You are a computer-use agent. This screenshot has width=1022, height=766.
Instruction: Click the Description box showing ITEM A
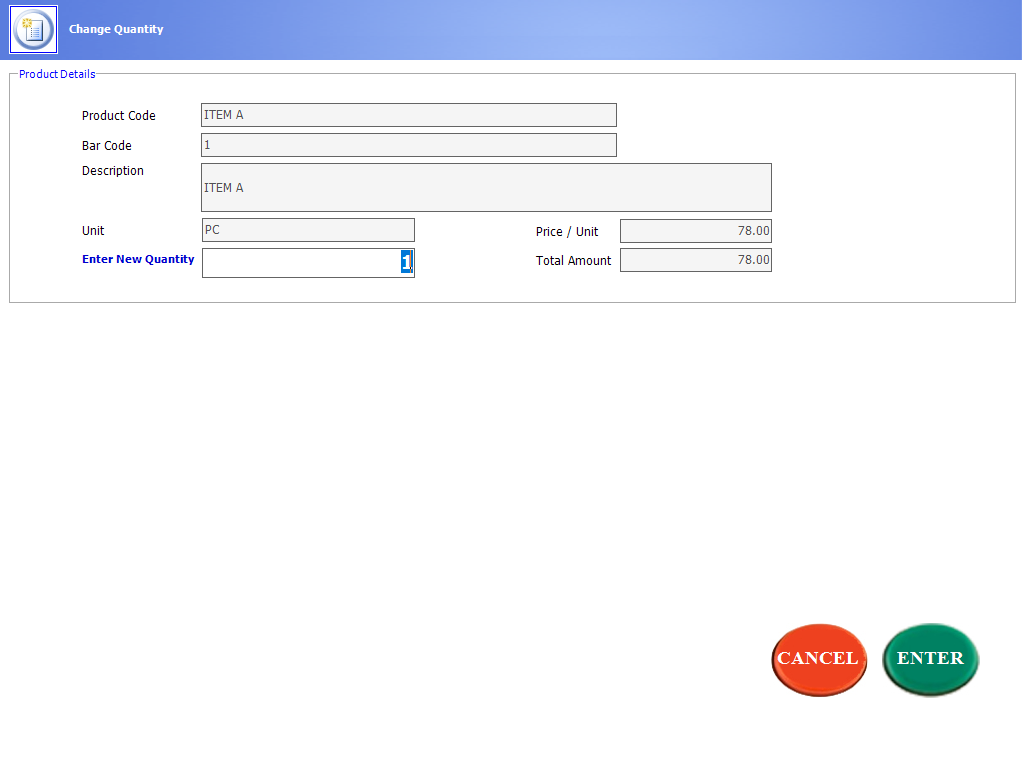click(x=486, y=187)
